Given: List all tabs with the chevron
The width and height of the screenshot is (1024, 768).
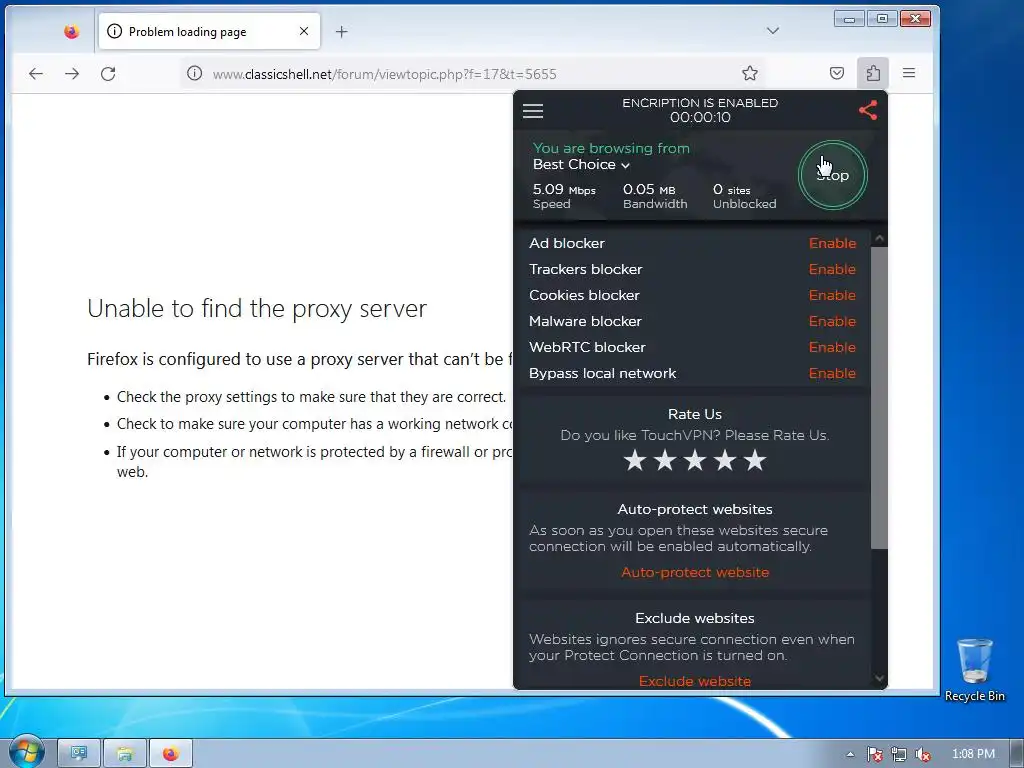Looking at the screenshot, I should 773,31.
